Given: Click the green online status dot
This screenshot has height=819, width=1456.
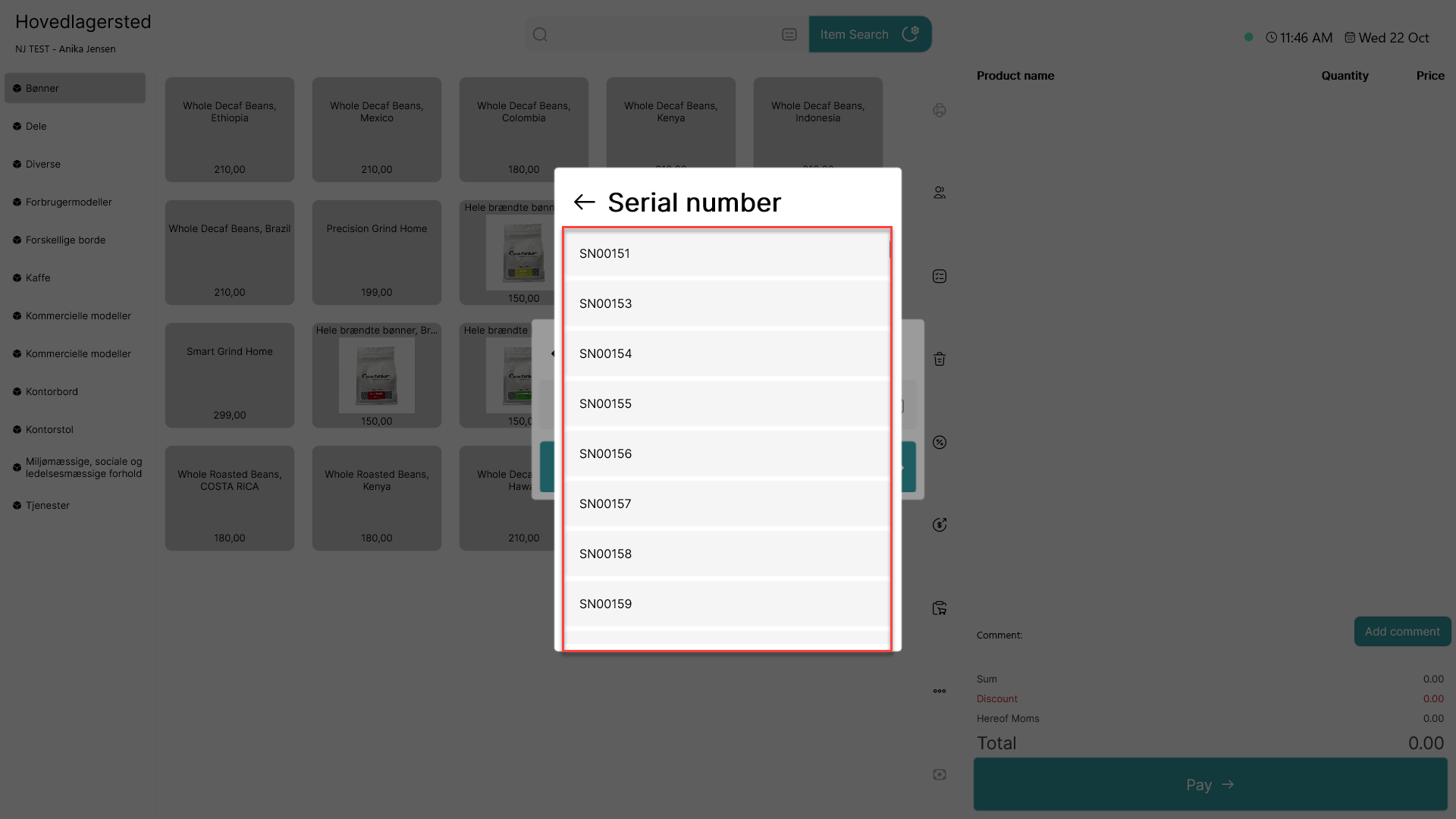Looking at the screenshot, I should pyautogui.click(x=1248, y=37).
